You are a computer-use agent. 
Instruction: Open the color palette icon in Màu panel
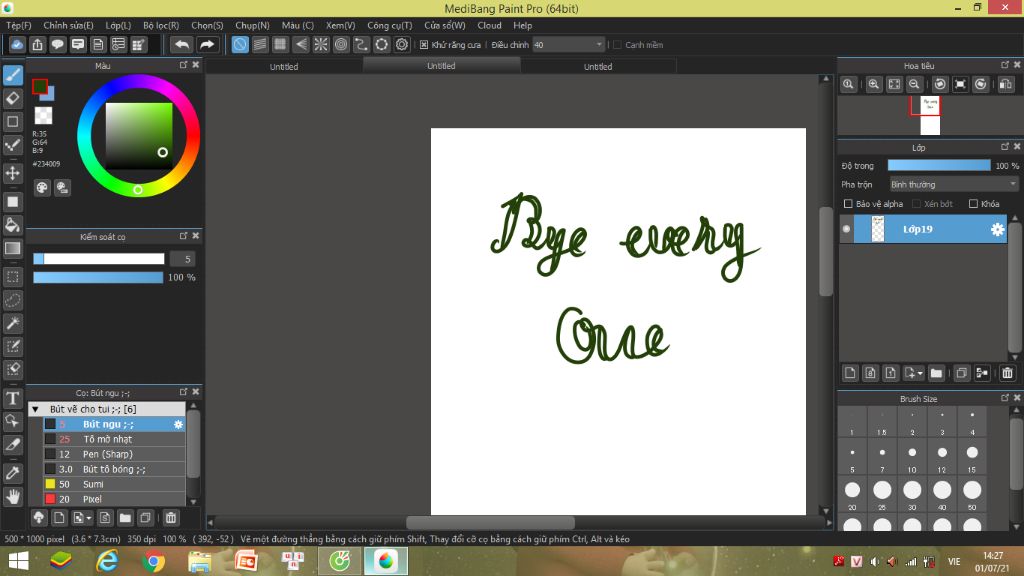[x=42, y=188]
